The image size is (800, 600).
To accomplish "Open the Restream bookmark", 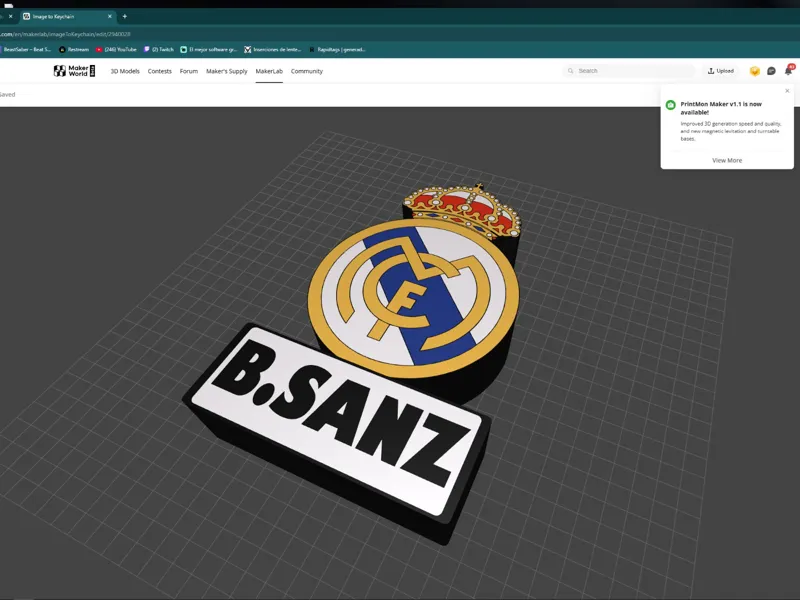I will click(x=74, y=49).
